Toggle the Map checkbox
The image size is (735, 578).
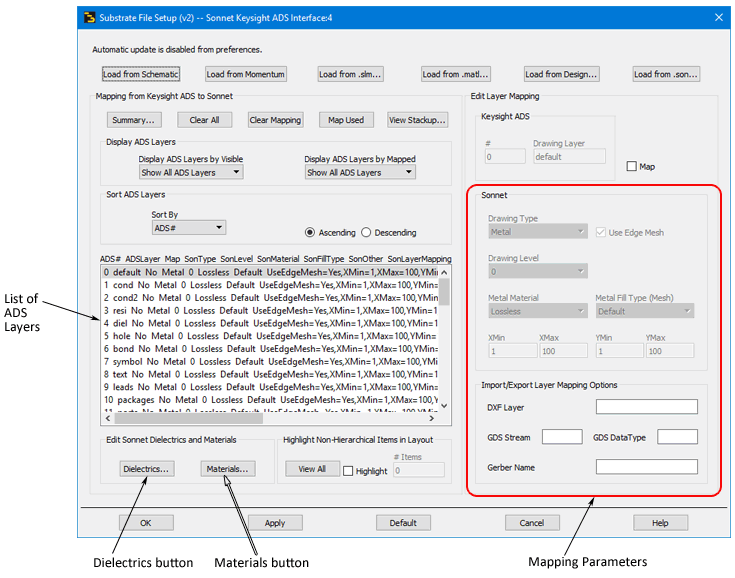631,166
